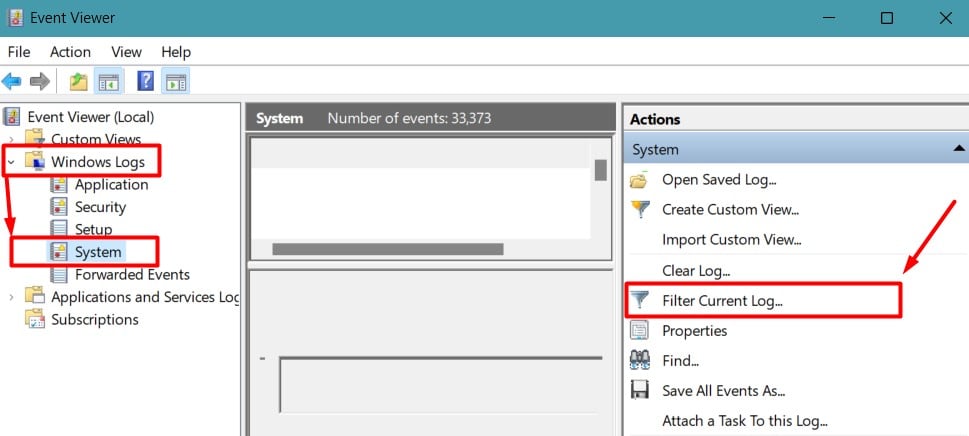Expand Applications and Services Logs node
969x436 pixels.
coord(11,297)
